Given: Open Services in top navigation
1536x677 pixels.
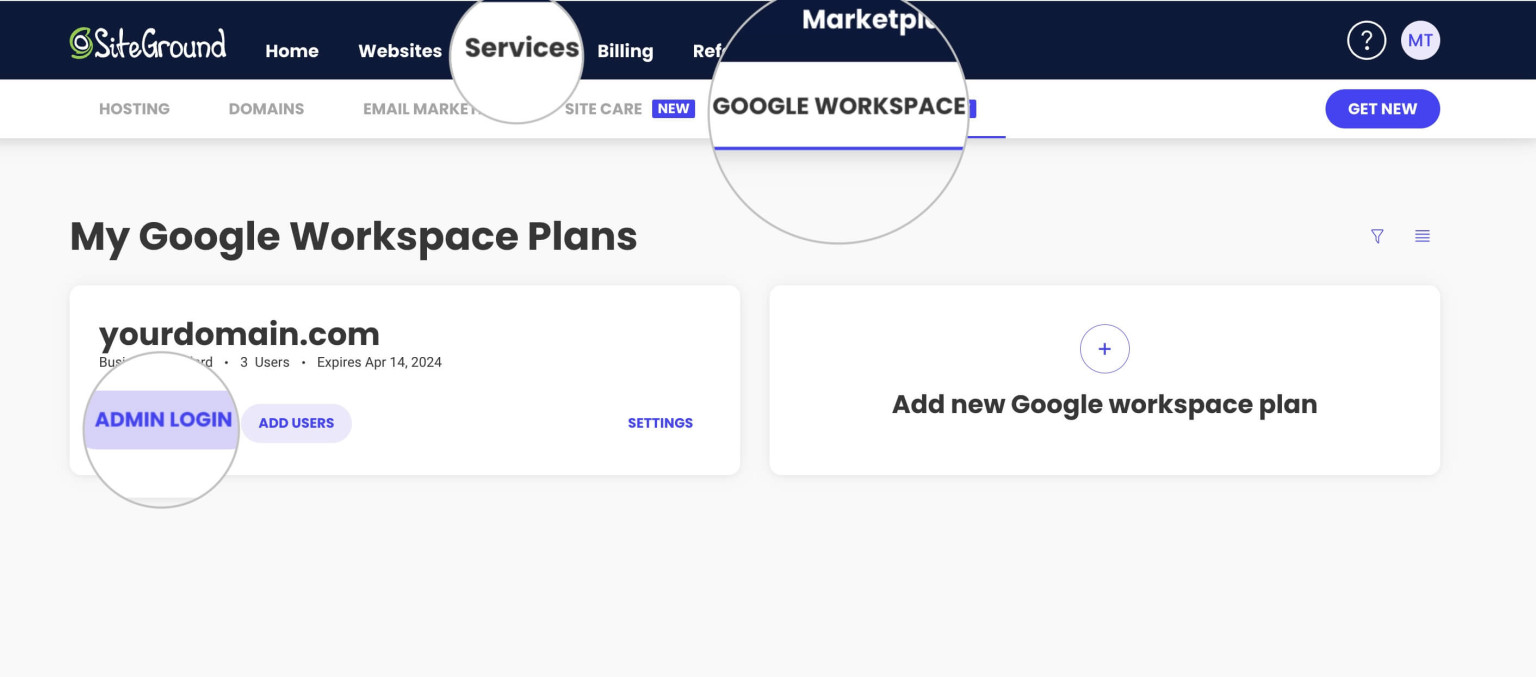Looking at the screenshot, I should 522,48.
